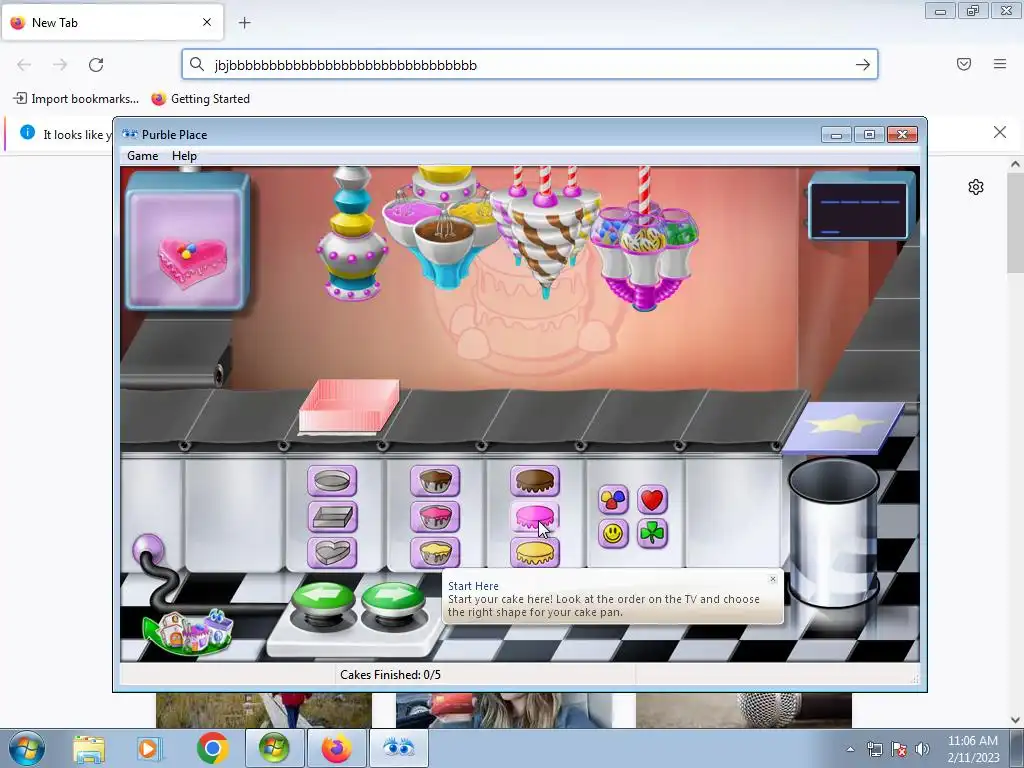Choose the square cake pan button
1024x768 pixels.
pyautogui.click(x=332, y=517)
